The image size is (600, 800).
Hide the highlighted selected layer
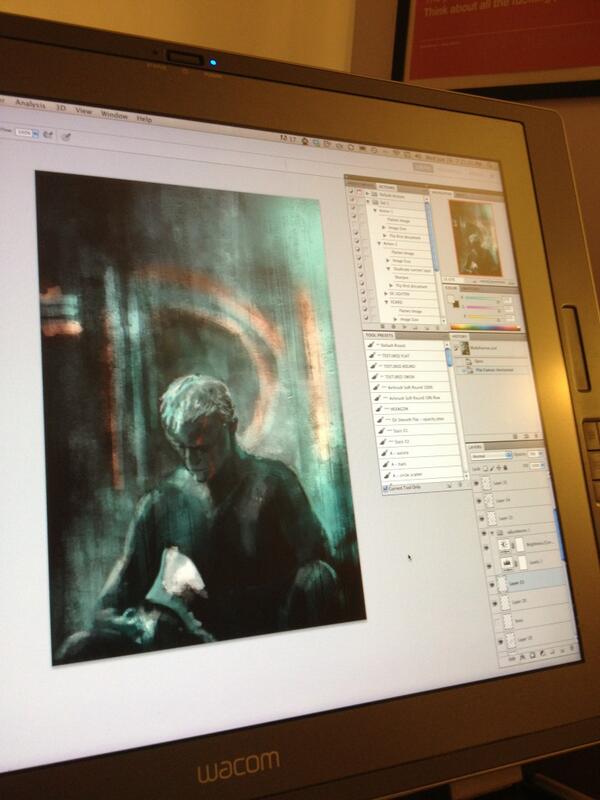coord(492,584)
